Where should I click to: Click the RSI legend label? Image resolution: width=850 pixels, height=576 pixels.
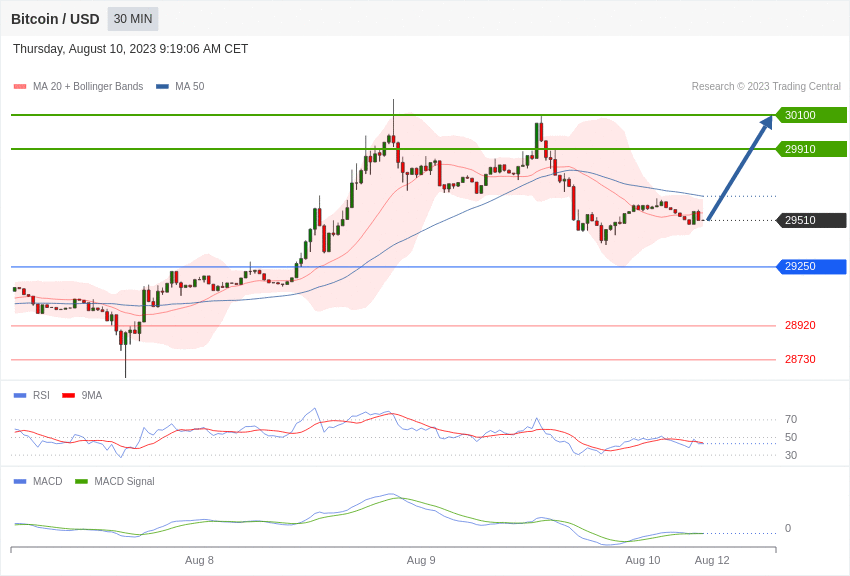[41, 396]
